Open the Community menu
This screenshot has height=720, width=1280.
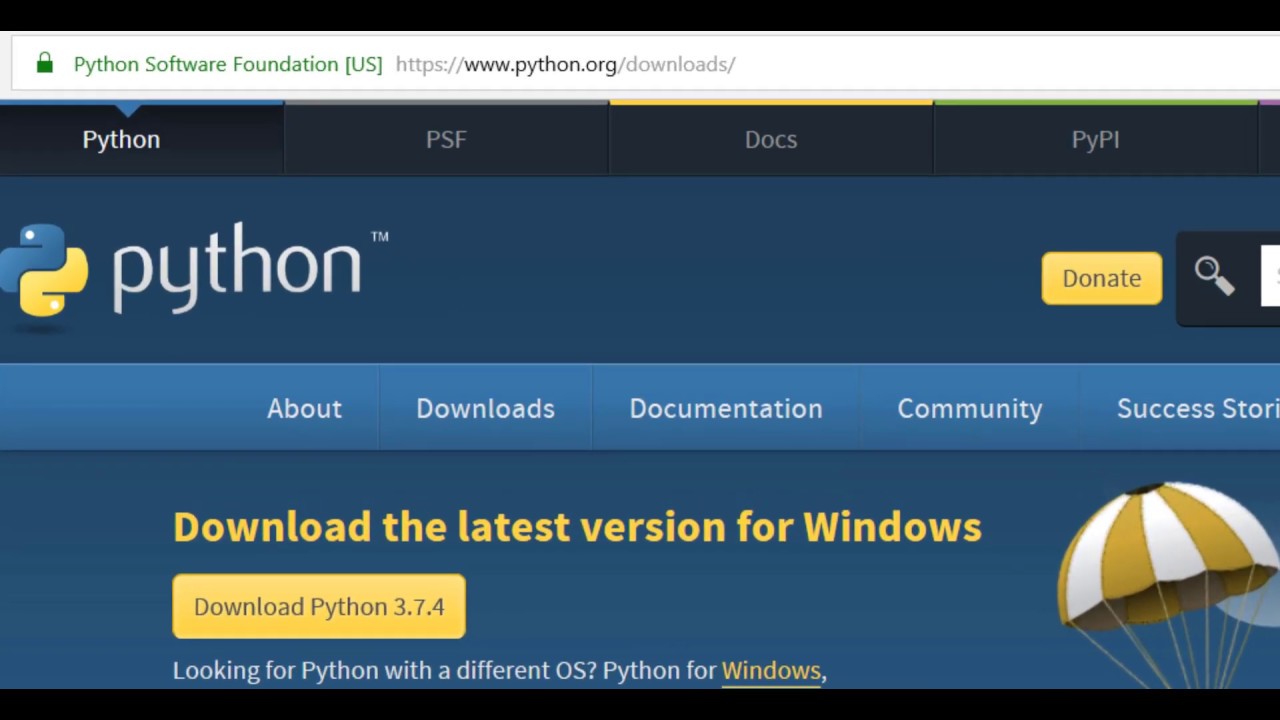click(x=969, y=408)
